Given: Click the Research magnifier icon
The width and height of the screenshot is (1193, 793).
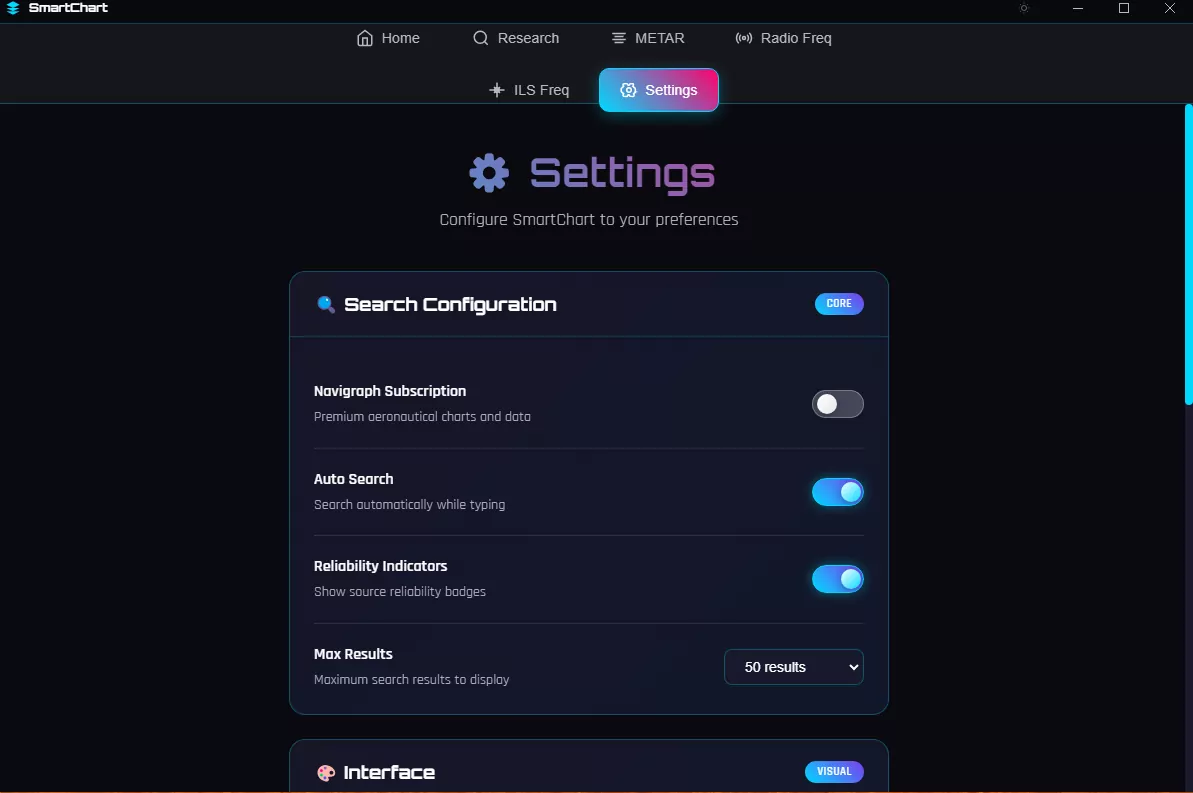Looking at the screenshot, I should point(481,38).
